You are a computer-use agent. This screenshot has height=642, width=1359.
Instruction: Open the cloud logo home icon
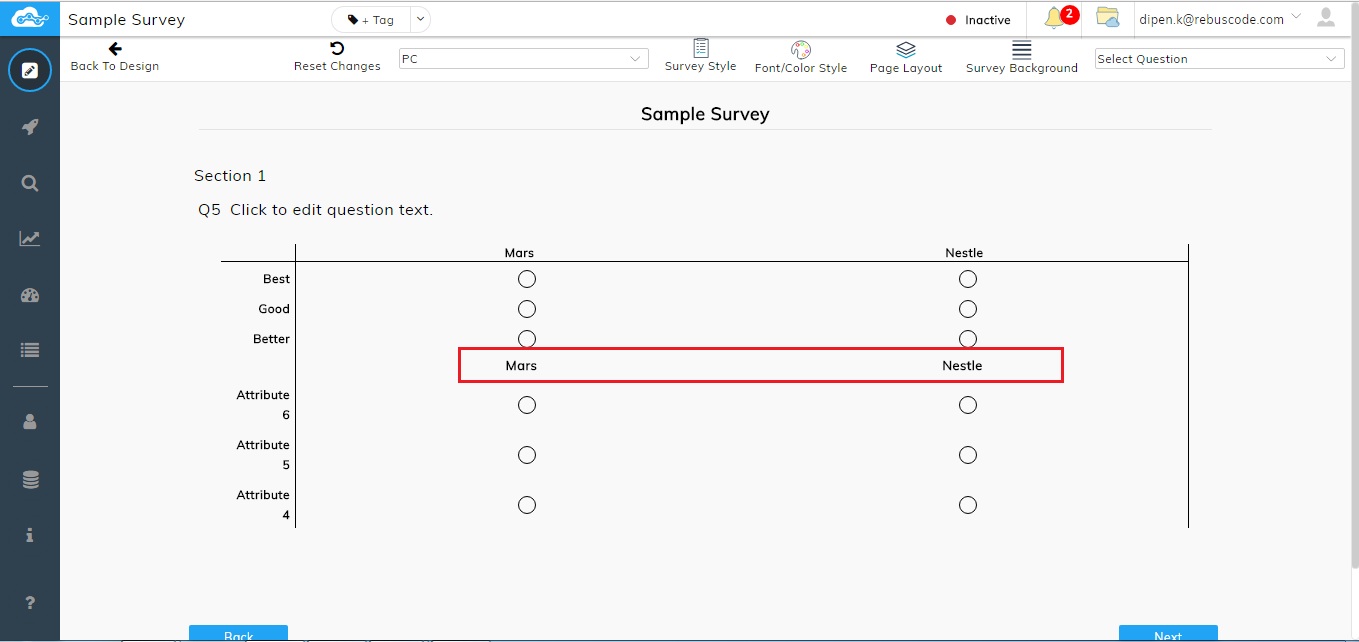[30, 19]
